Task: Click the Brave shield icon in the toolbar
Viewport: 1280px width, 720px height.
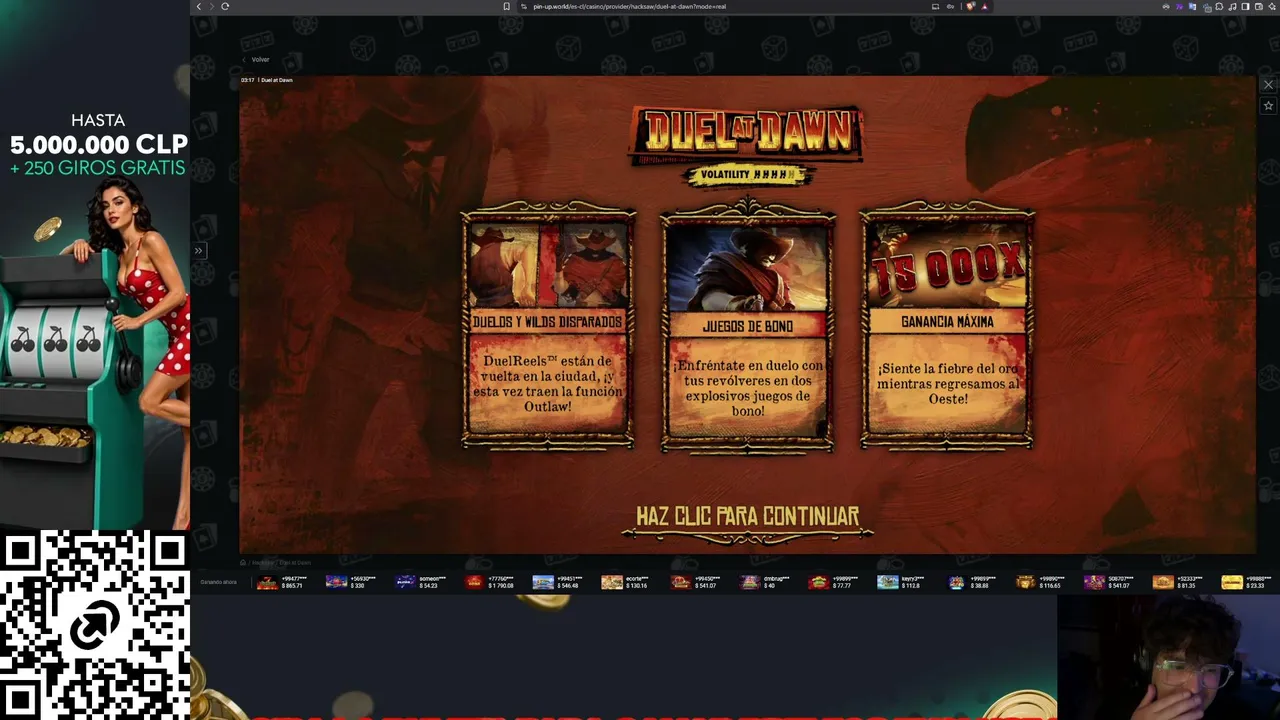Action: click(970, 6)
